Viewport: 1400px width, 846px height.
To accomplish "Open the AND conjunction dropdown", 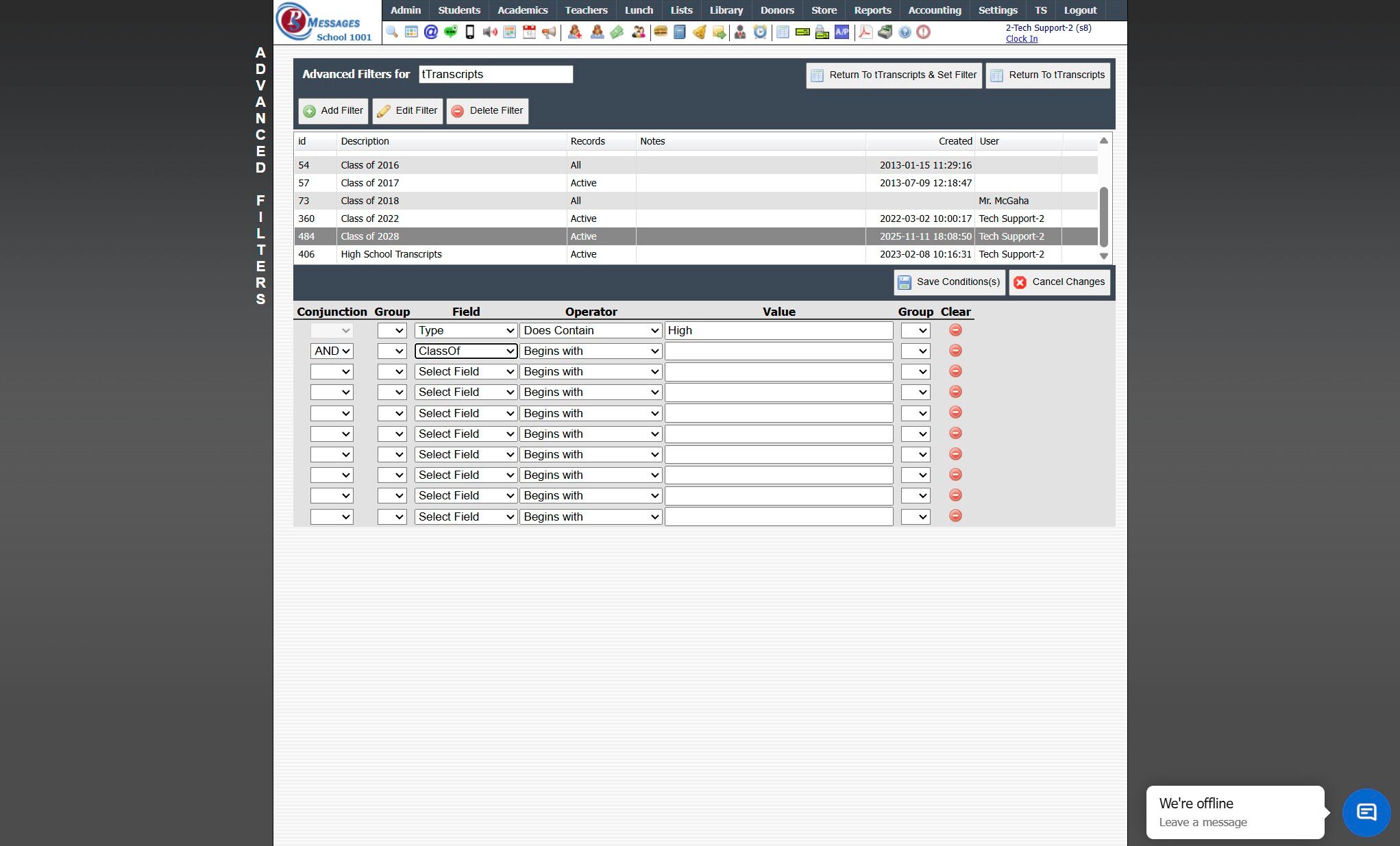I will click(332, 351).
